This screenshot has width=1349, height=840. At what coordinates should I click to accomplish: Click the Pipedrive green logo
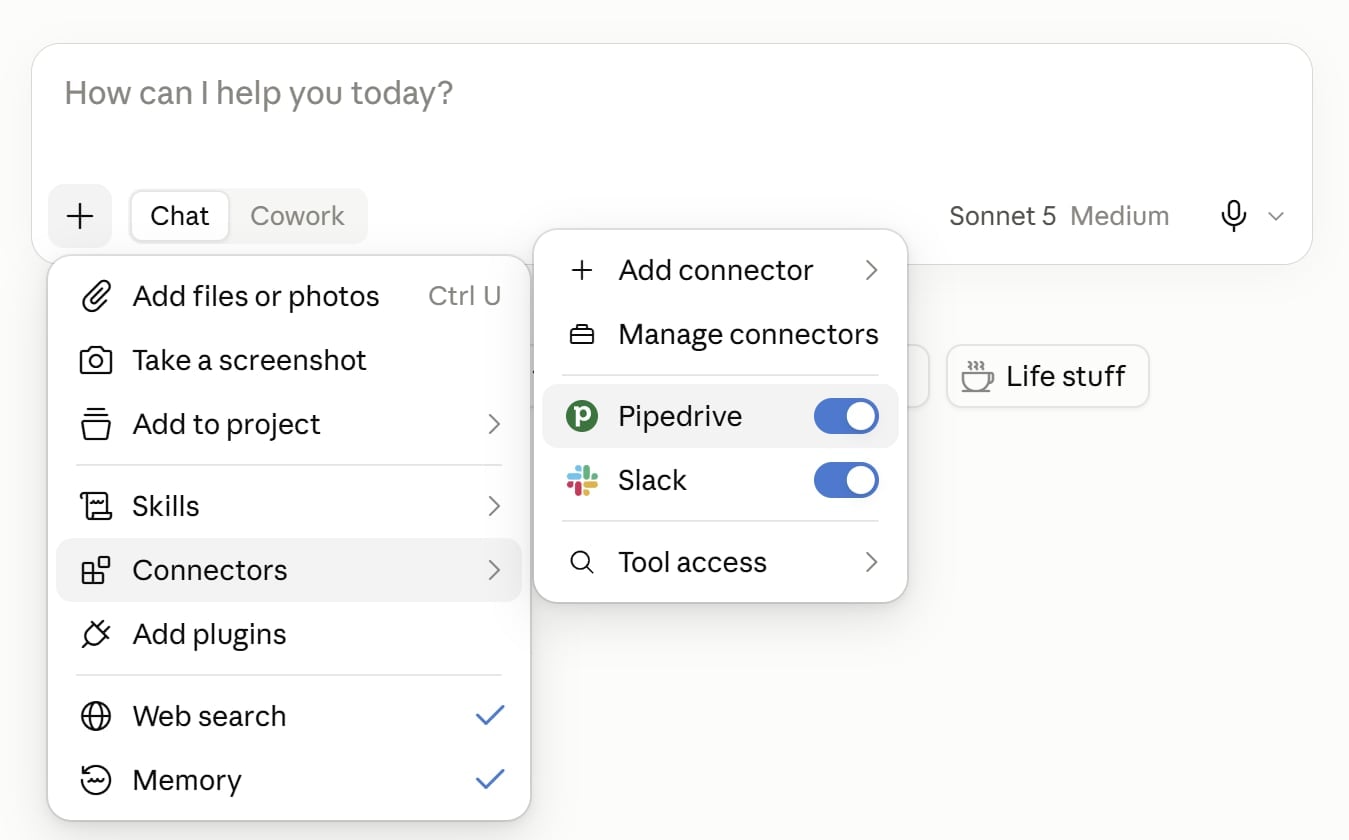tap(581, 416)
